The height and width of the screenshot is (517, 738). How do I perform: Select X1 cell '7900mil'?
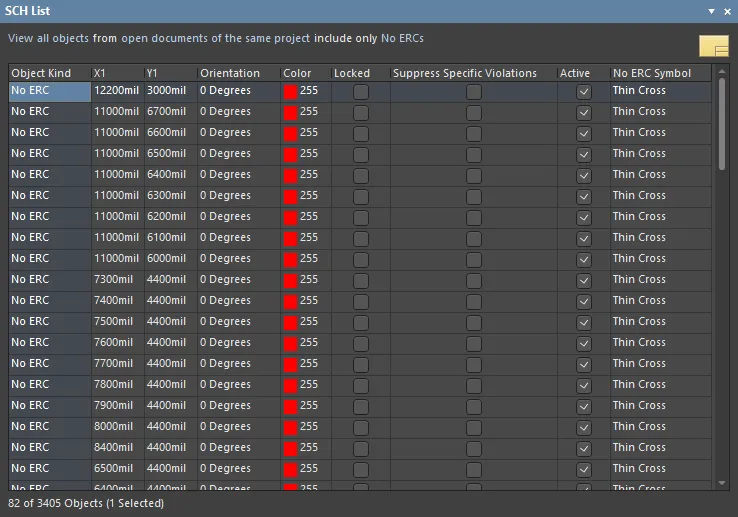click(118, 406)
